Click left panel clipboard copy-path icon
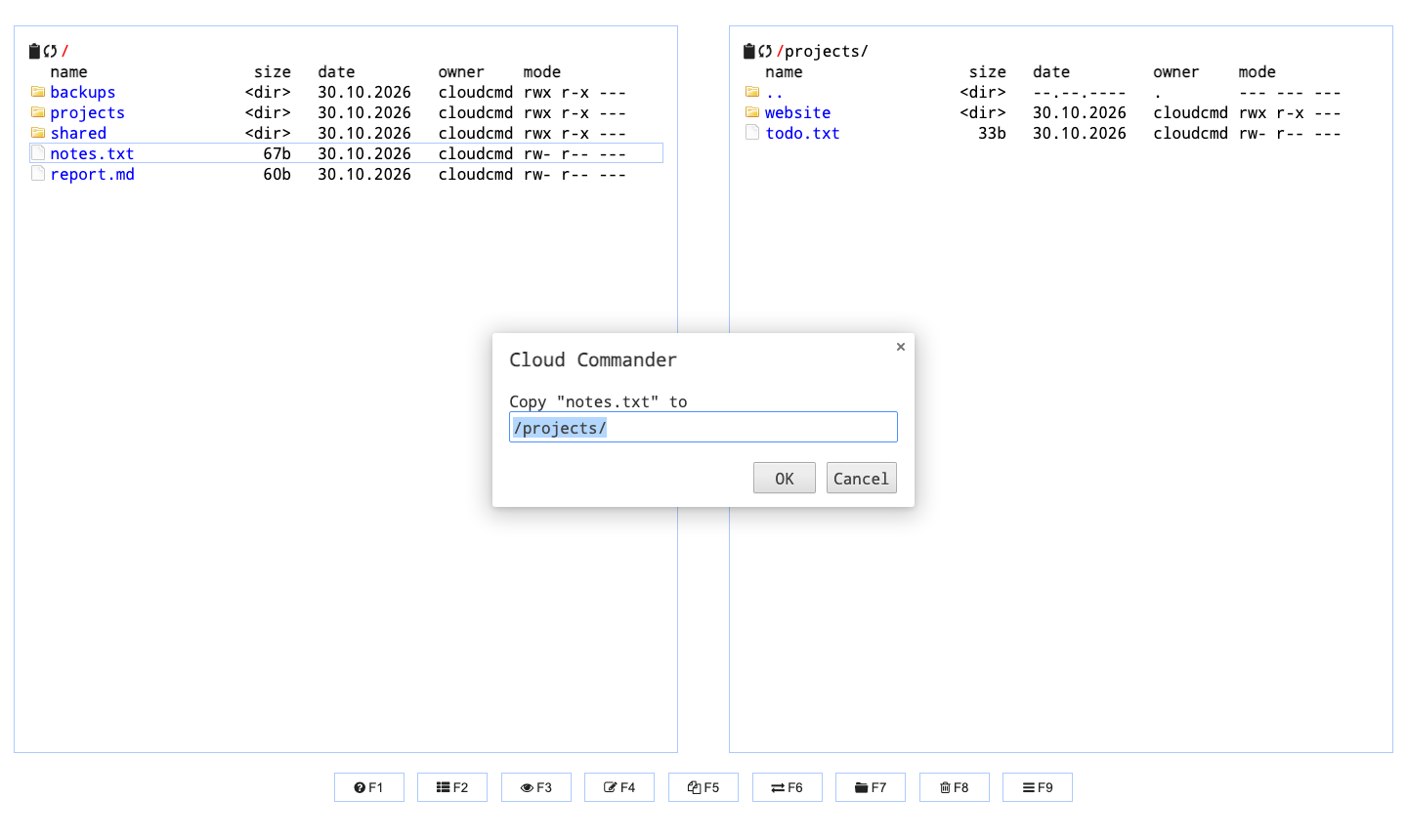This screenshot has height=840, width=1407. click(35, 51)
